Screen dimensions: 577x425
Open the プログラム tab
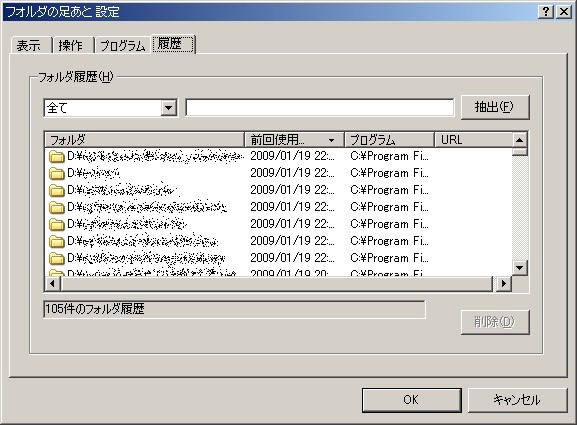(123, 46)
